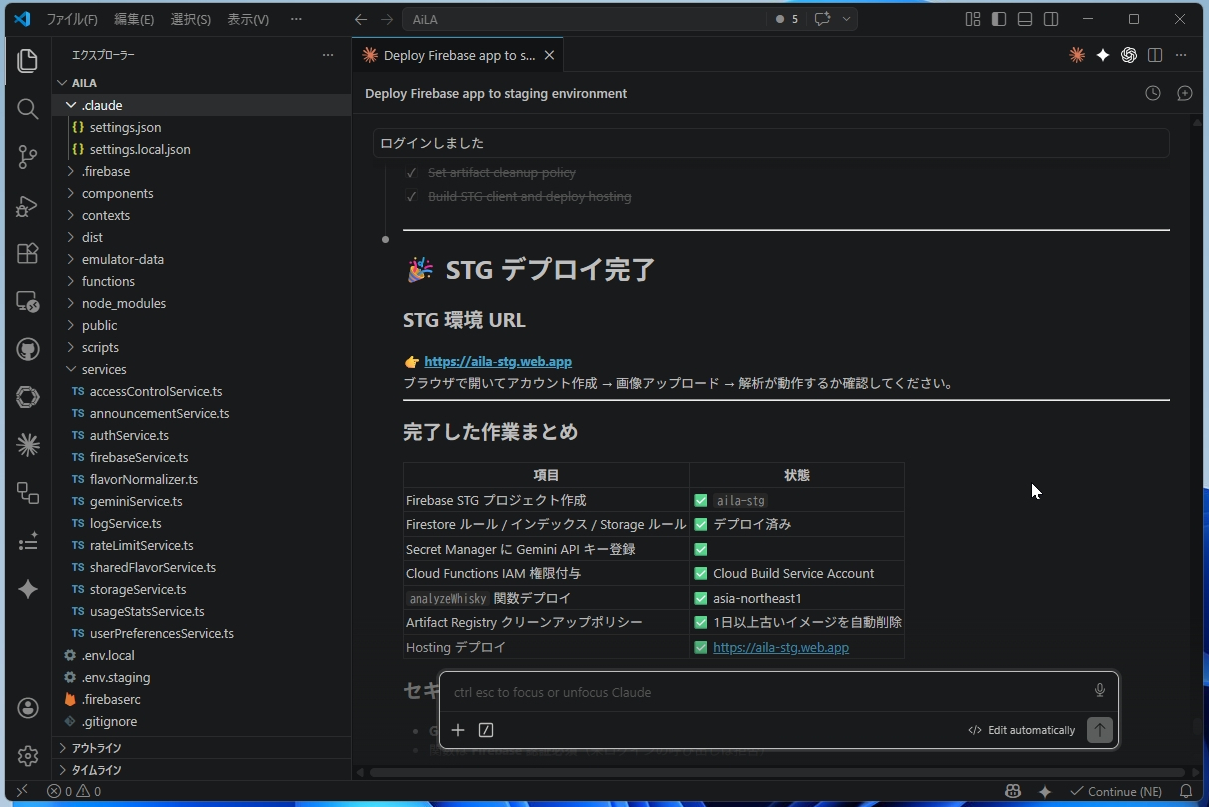Click the orange Claude icon in editor toolbar
The image size is (1209, 807).
(1077, 56)
